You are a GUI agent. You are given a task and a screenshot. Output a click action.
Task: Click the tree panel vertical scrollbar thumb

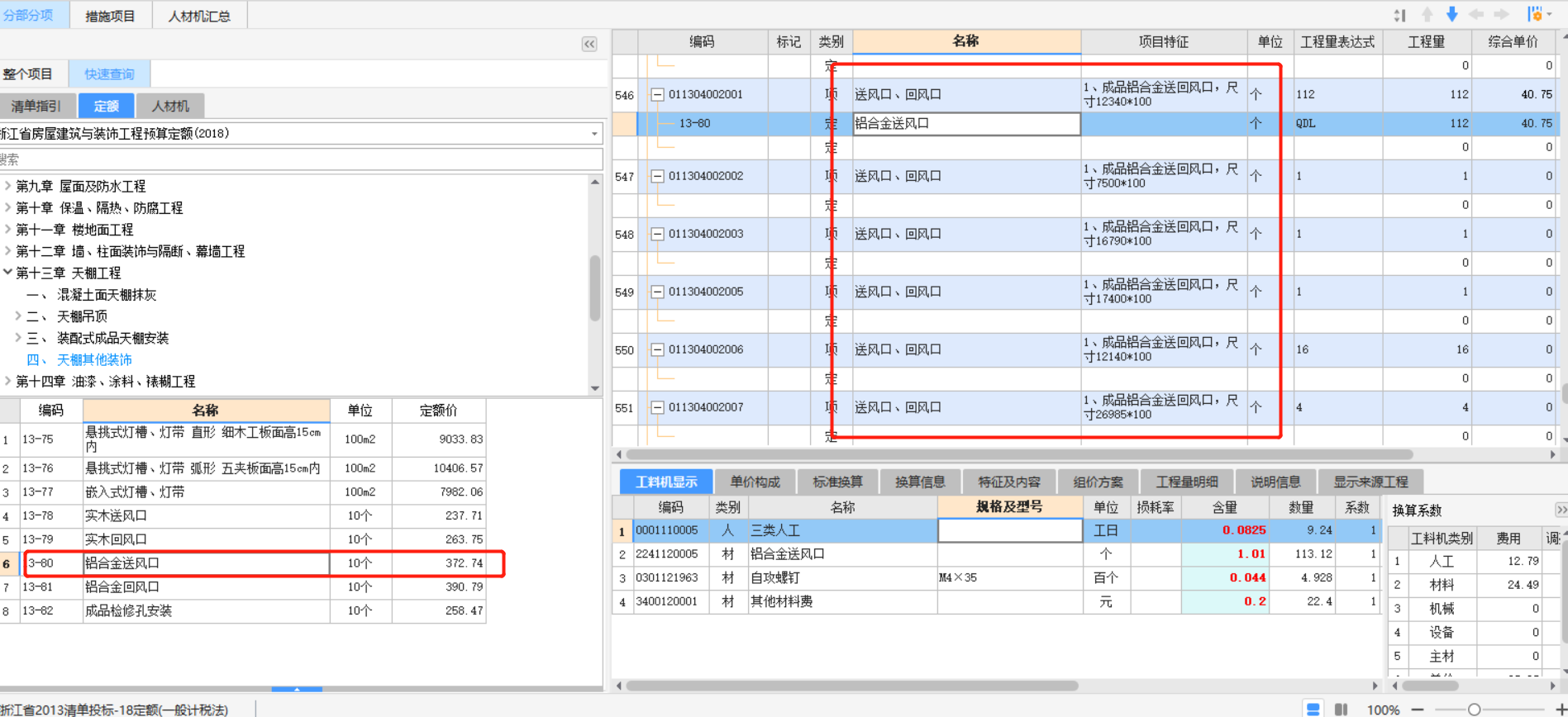click(594, 288)
